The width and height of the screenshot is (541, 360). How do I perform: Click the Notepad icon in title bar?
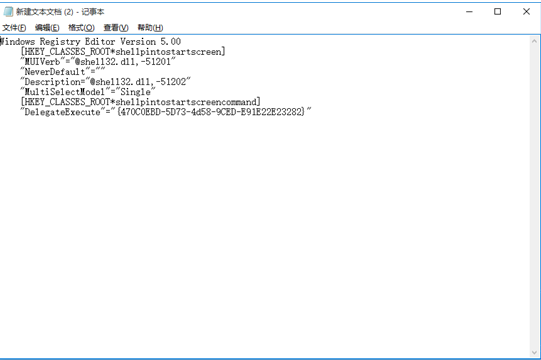[8, 12]
